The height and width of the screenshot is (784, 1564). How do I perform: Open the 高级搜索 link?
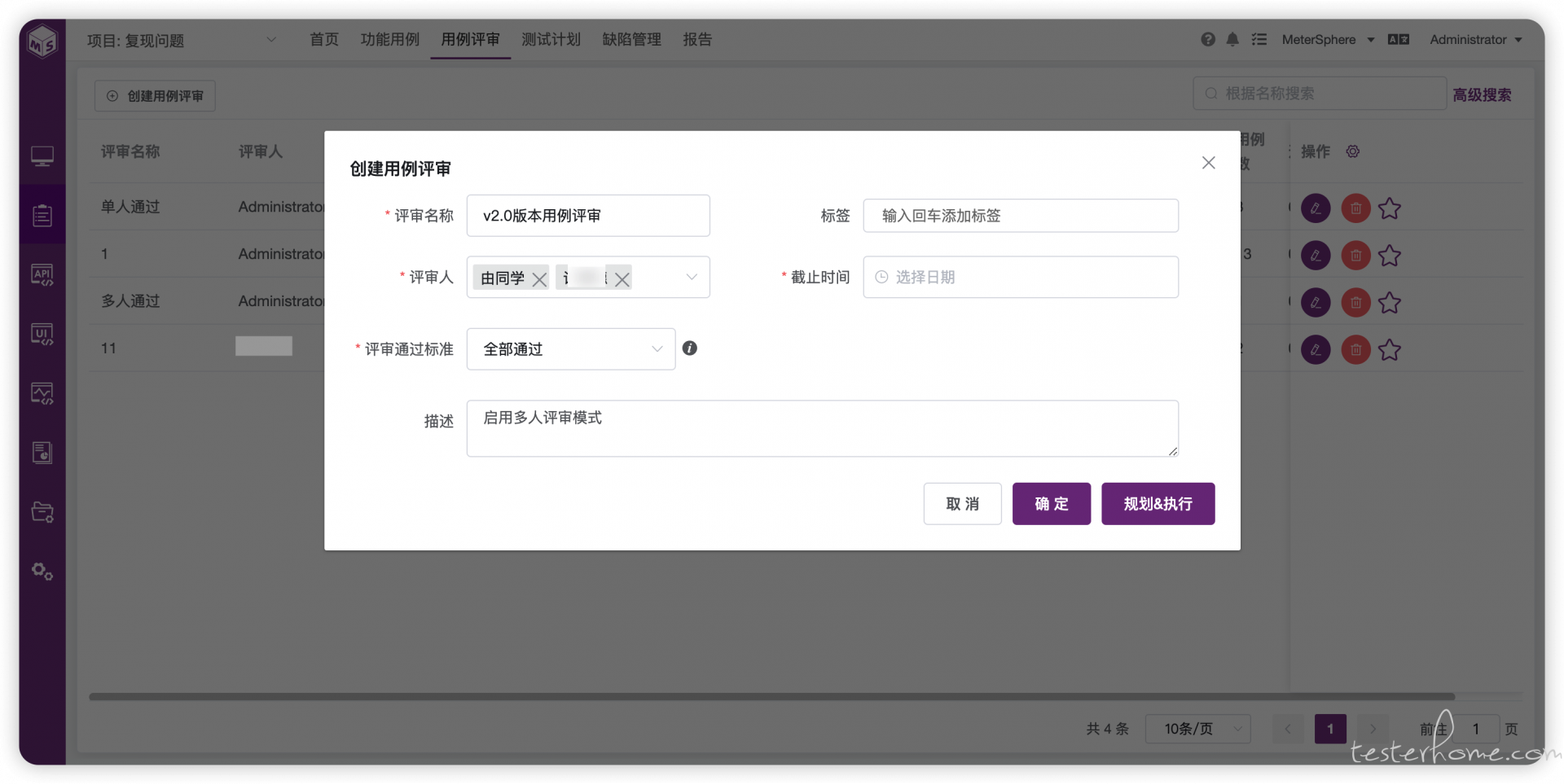(1482, 94)
